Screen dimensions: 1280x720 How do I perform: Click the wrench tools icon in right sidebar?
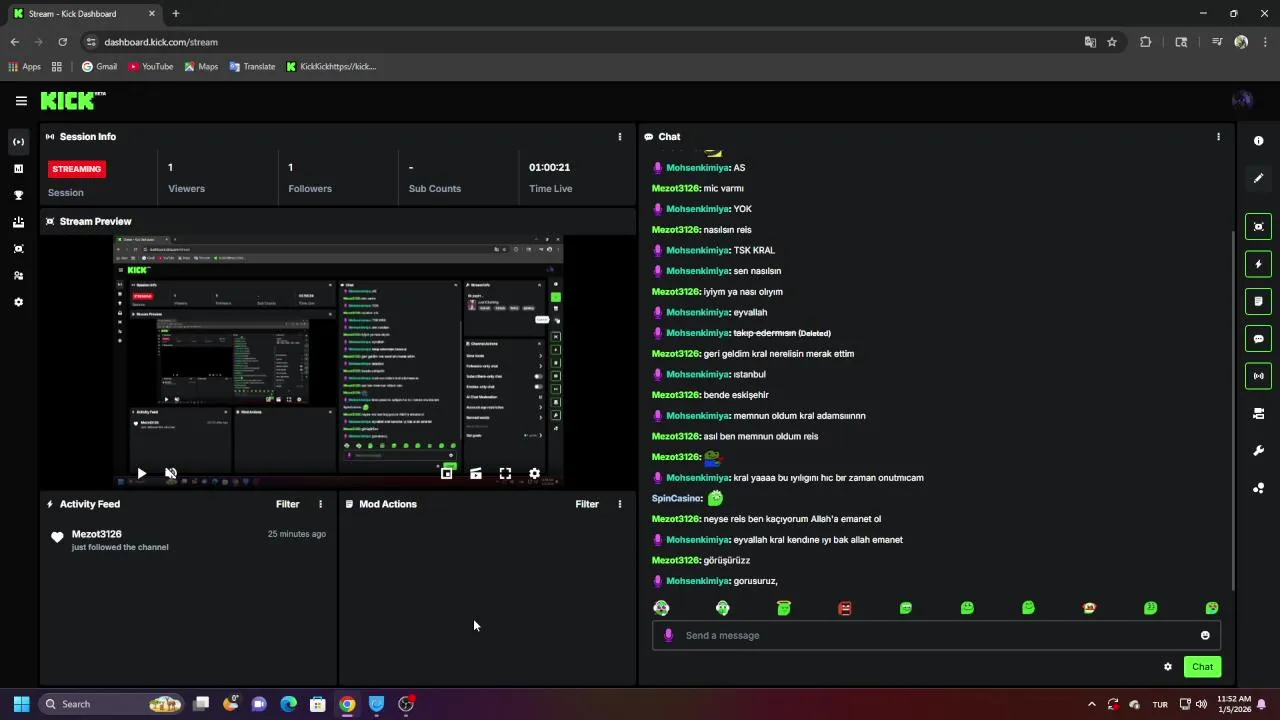tap(1258, 451)
